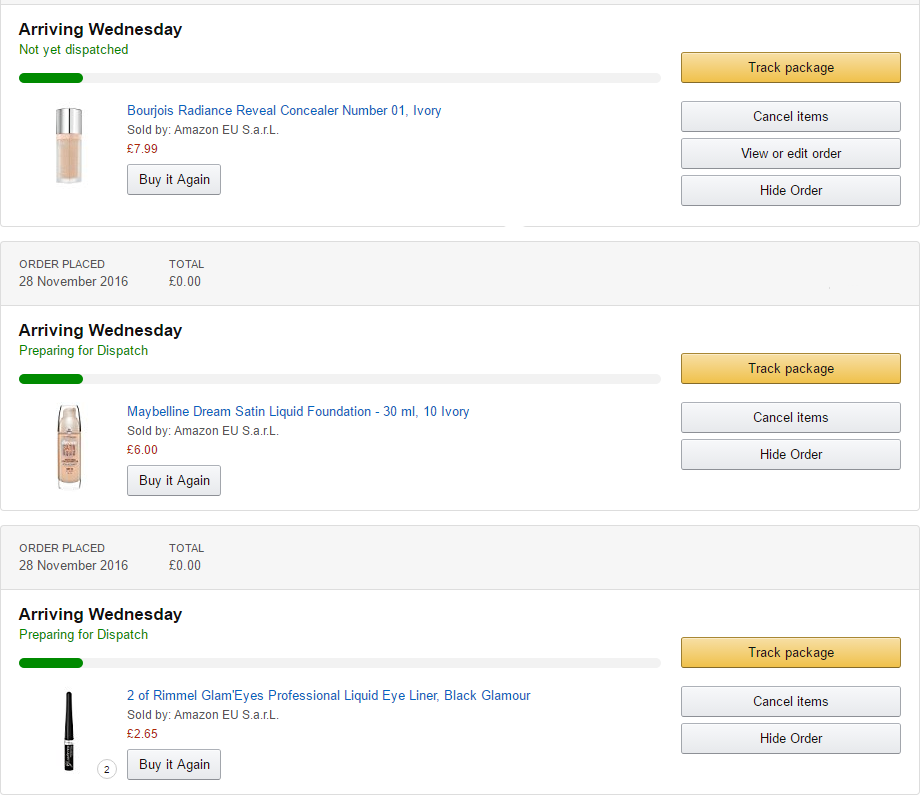The width and height of the screenshot is (922, 799).
Task: Hide the Rimmel eye liner order
Action: tap(790, 738)
